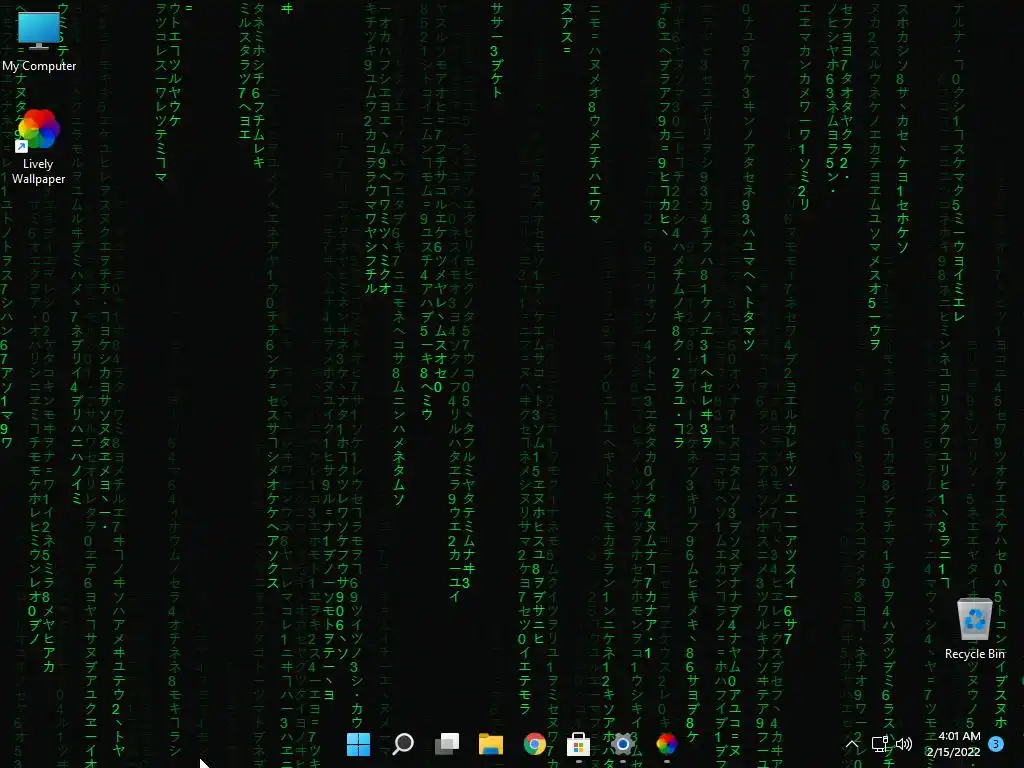The image size is (1024, 768).
Task: Launch Google Chrome from the taskbar
Action: 535,744
